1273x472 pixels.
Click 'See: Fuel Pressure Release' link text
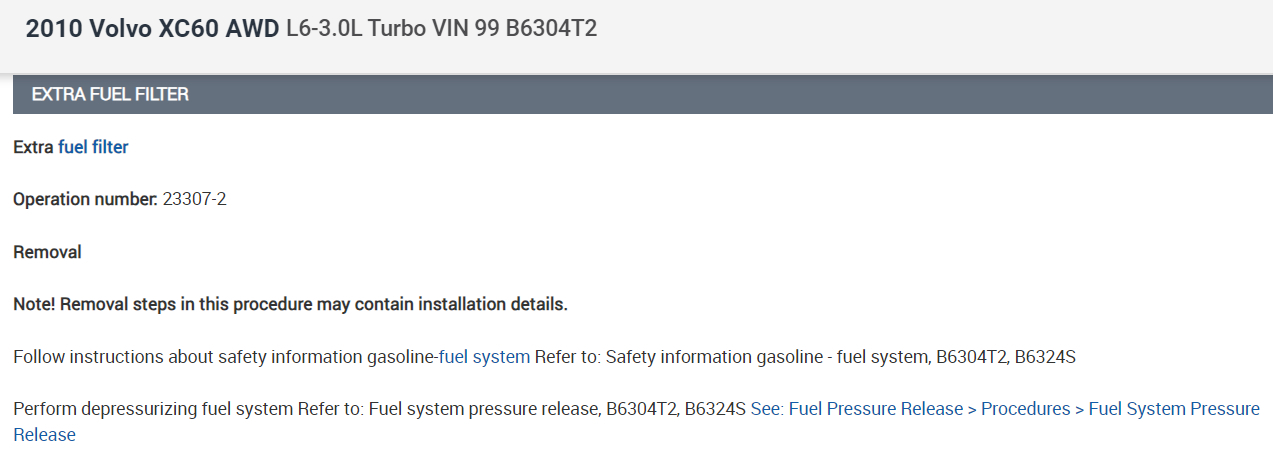(856, 409)
